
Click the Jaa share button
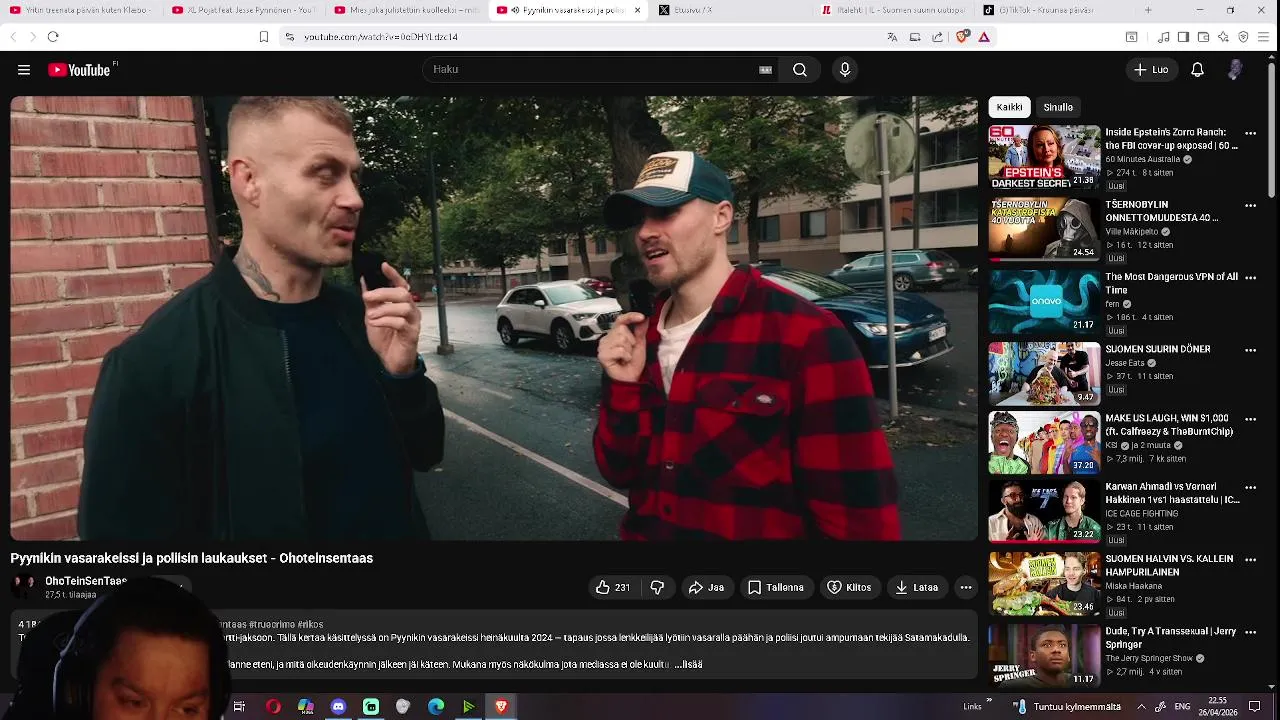[706, 588]
